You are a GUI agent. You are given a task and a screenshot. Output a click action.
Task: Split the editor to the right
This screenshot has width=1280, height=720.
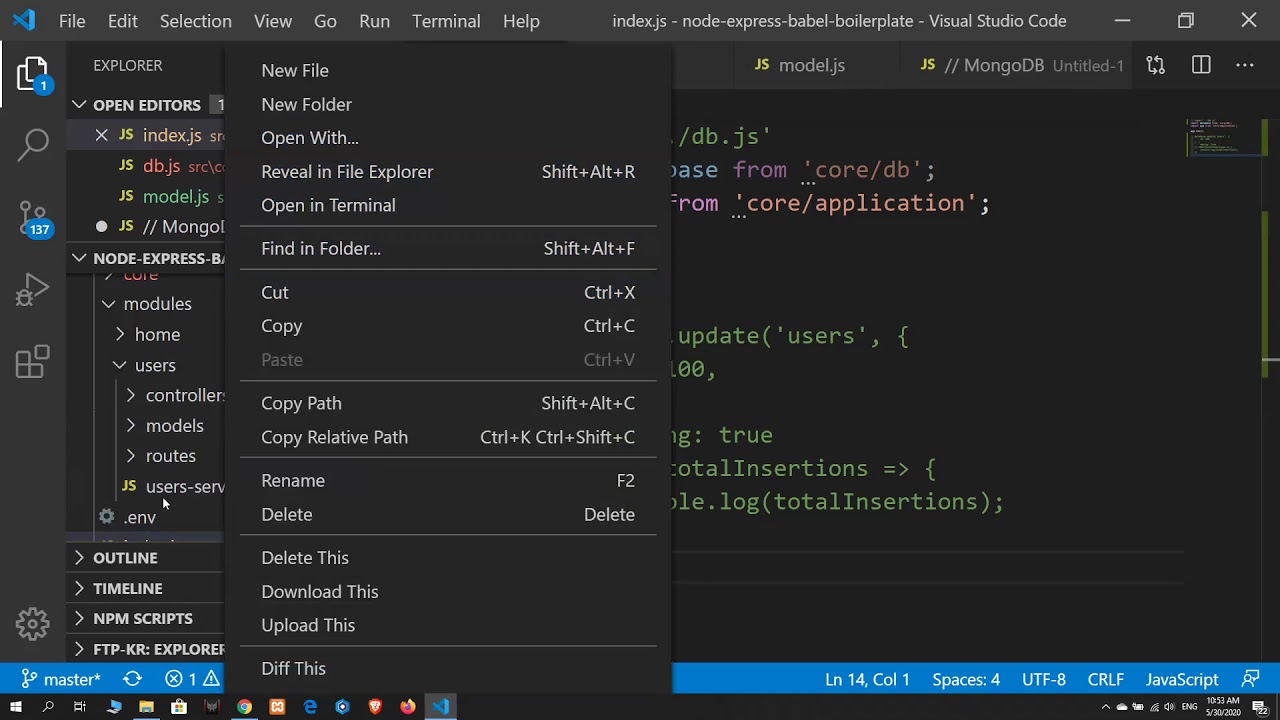(1201, 65)
